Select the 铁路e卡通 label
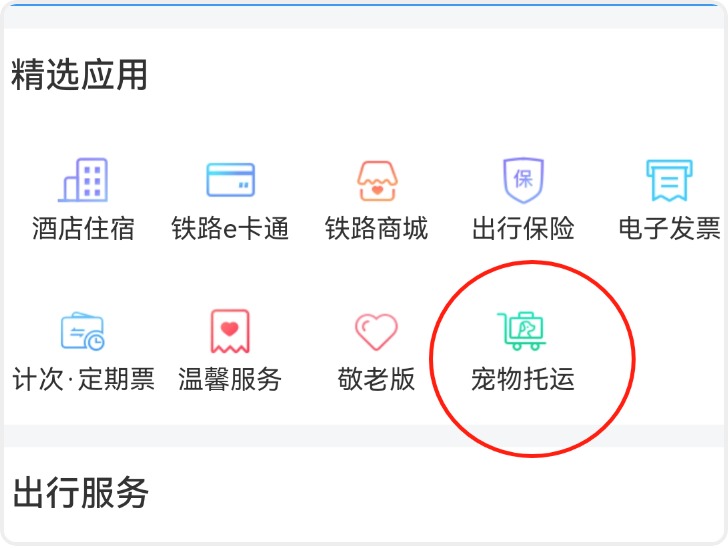Image resolution: width=728 pixels, height=548 pixels. (x=230, y=228)
